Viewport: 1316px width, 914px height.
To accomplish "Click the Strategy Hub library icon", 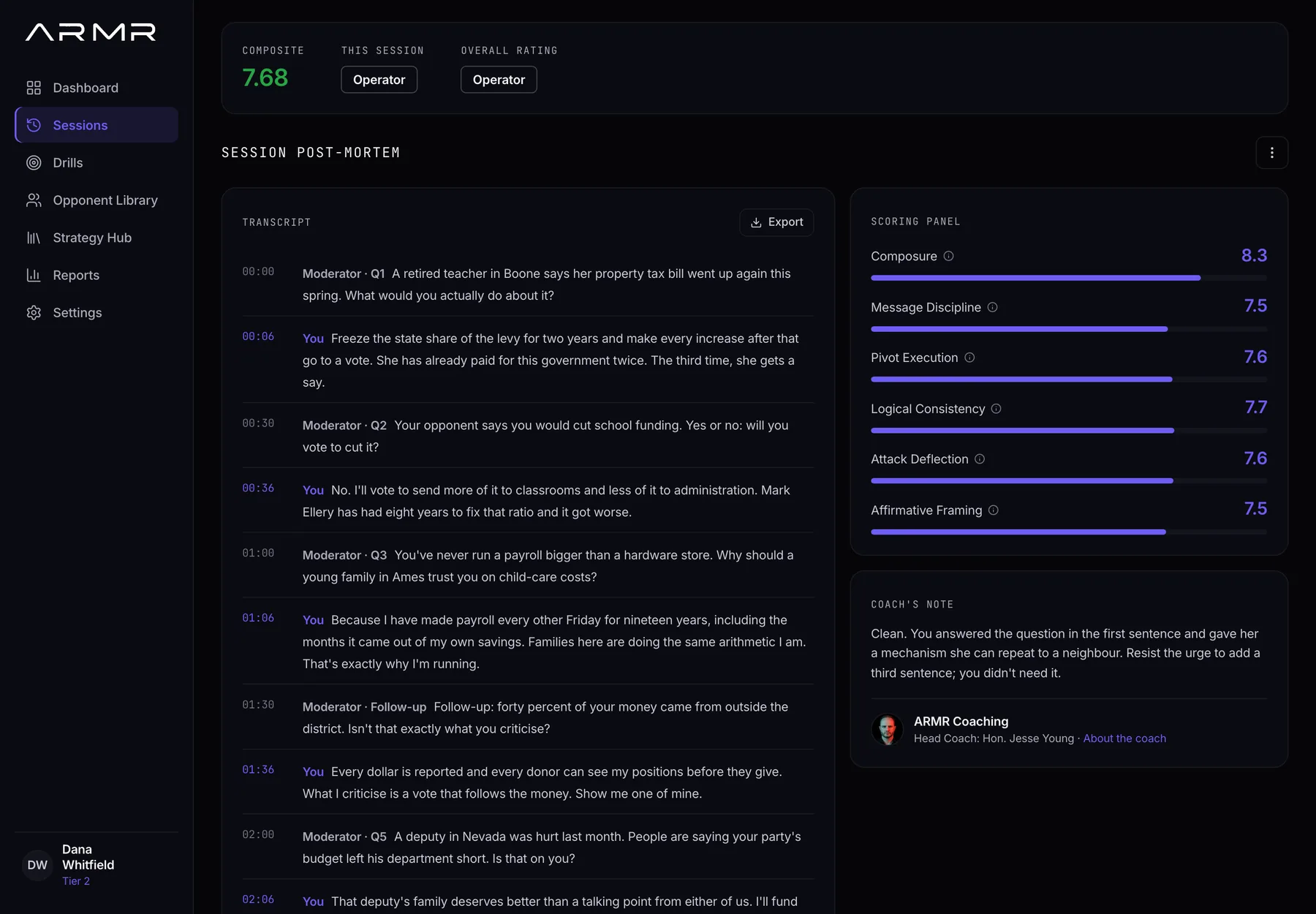I will 34,238.
